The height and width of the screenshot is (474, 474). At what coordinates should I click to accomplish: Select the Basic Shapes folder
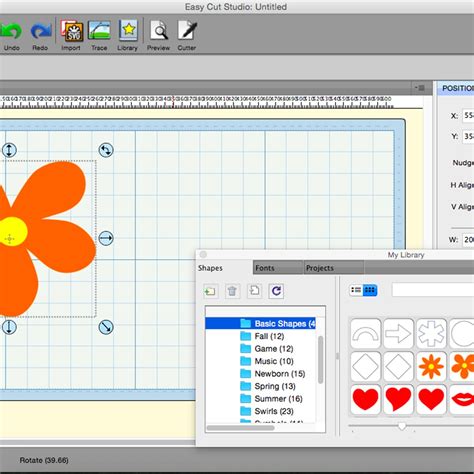pos(261,323)
